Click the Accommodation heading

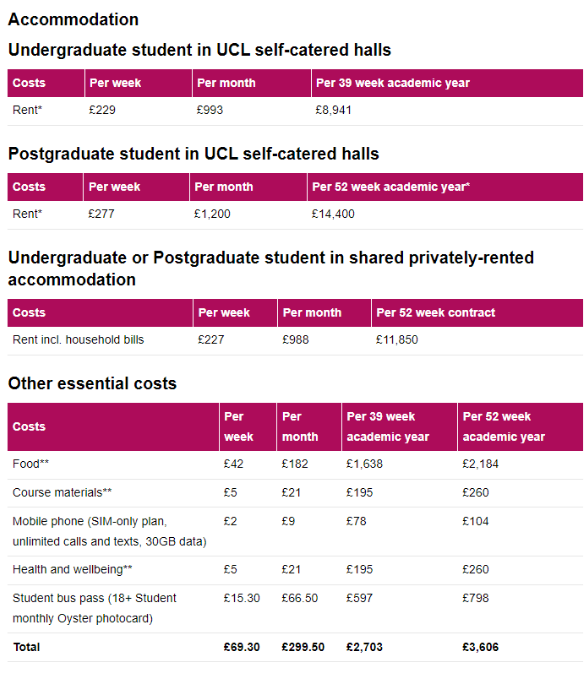click(x=73, y=19)
